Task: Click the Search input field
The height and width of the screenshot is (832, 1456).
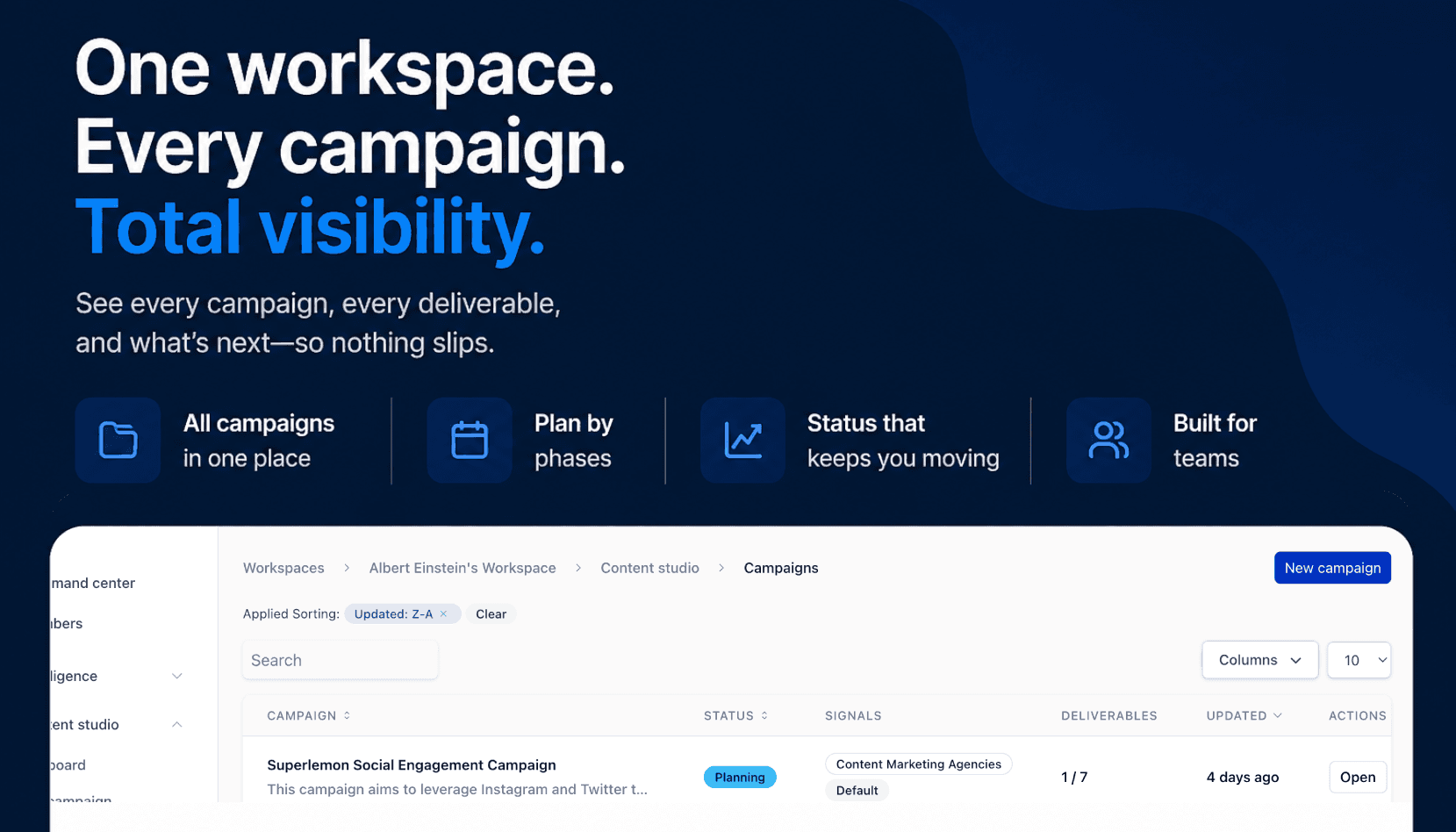Action: (341, 660)
